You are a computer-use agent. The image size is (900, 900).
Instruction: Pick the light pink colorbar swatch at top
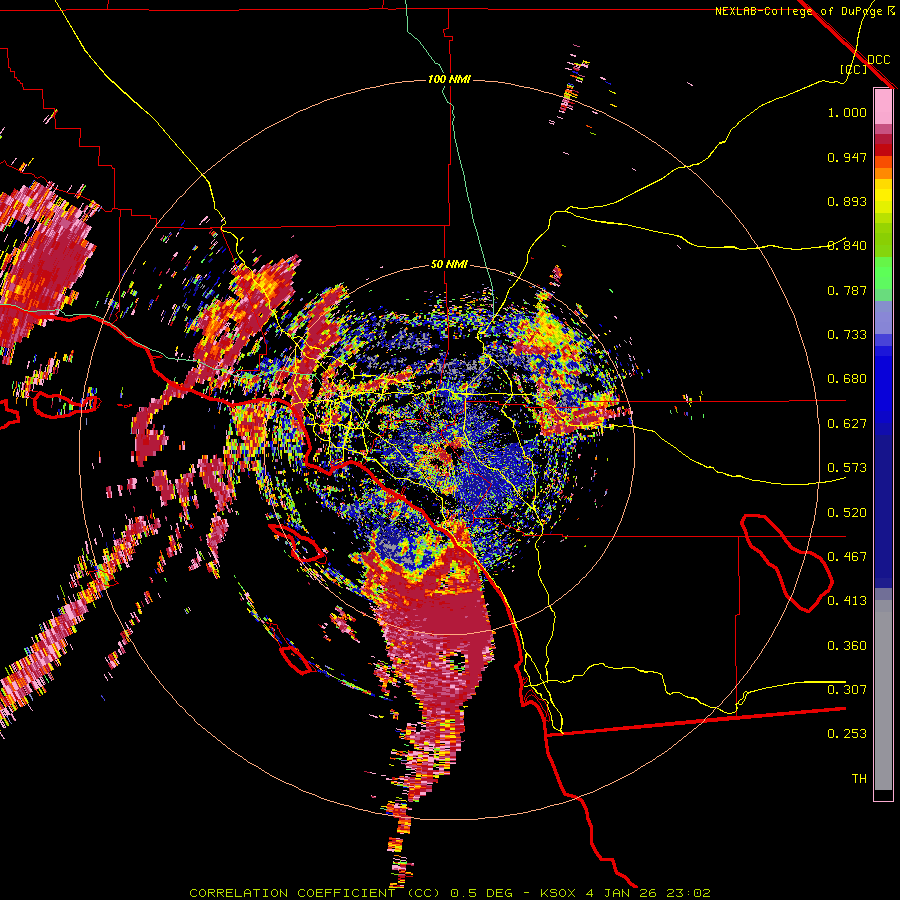(883, 107)
